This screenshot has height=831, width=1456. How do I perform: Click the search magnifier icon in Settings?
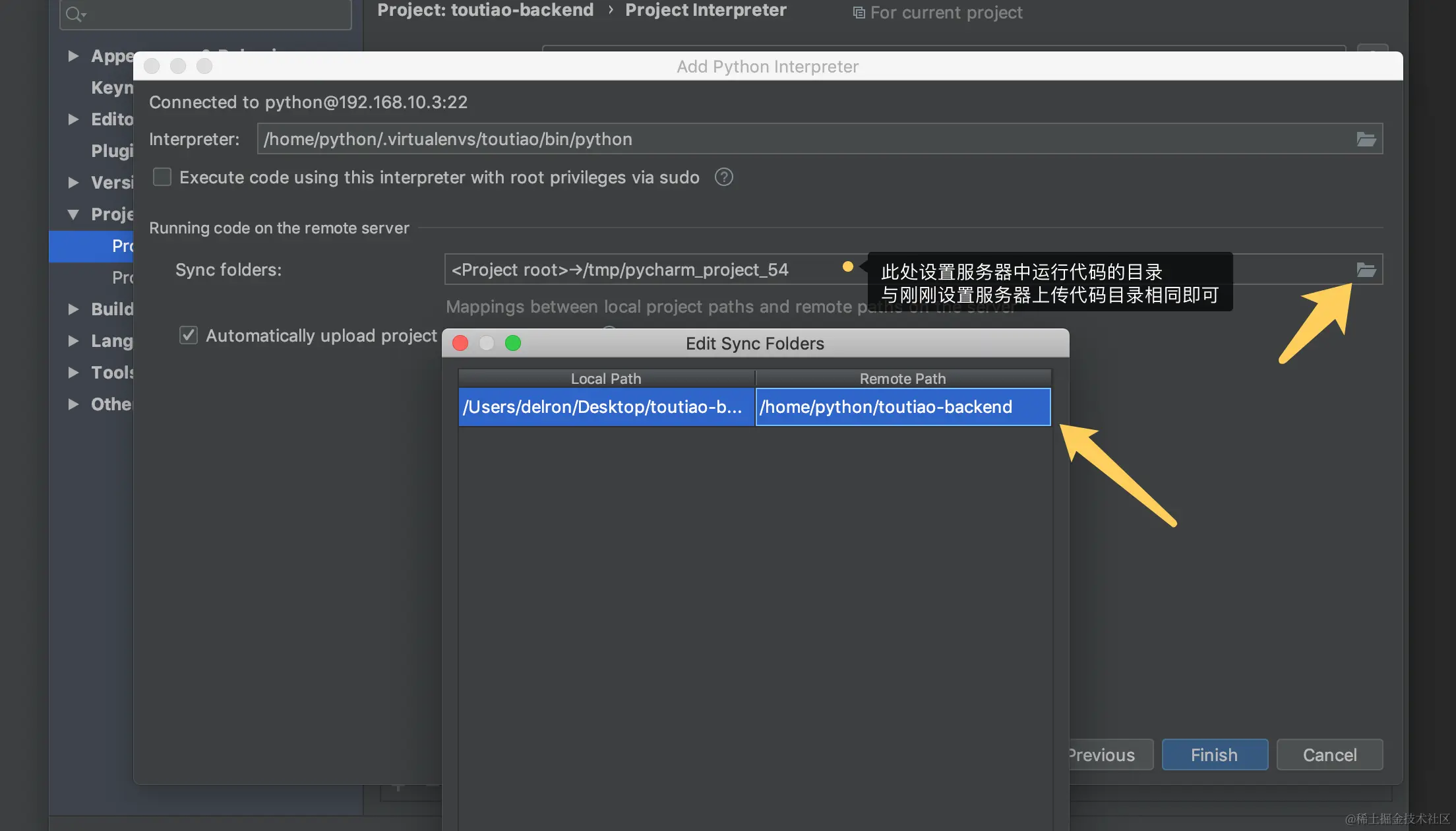coord(75,14)
